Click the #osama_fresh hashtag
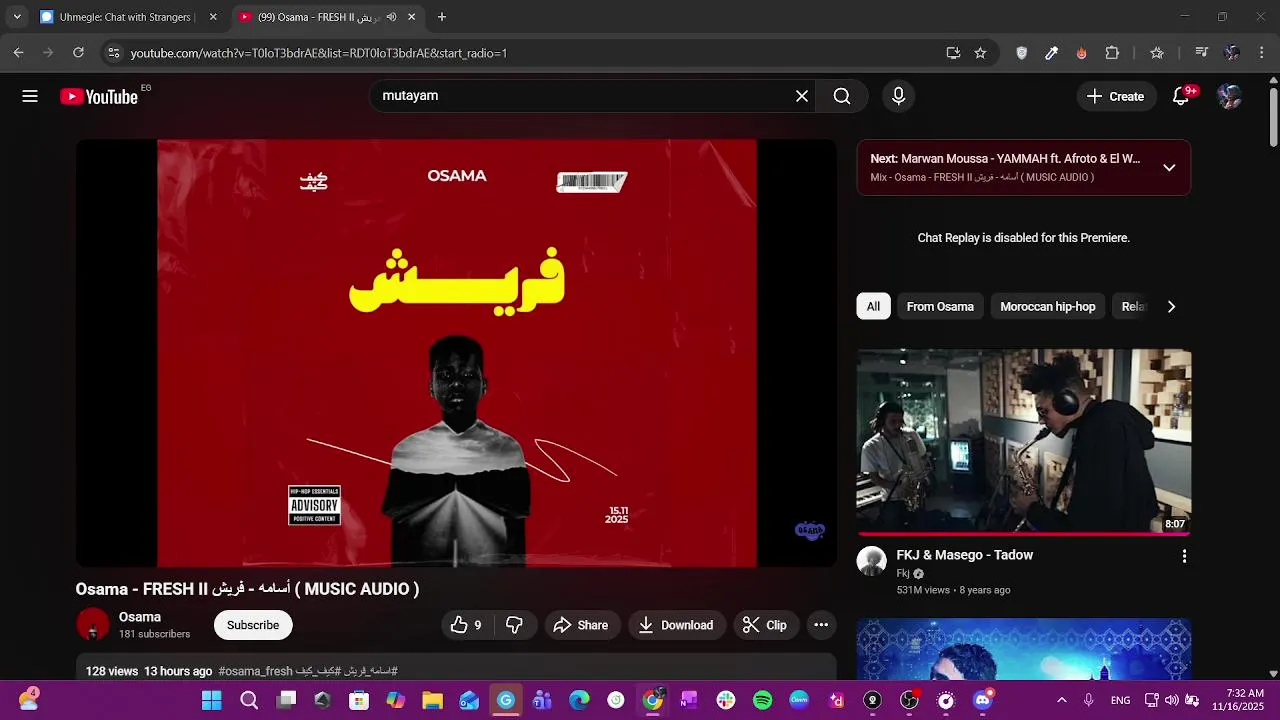The width and height of the screenshot is (1280, 720). (255, 671)
